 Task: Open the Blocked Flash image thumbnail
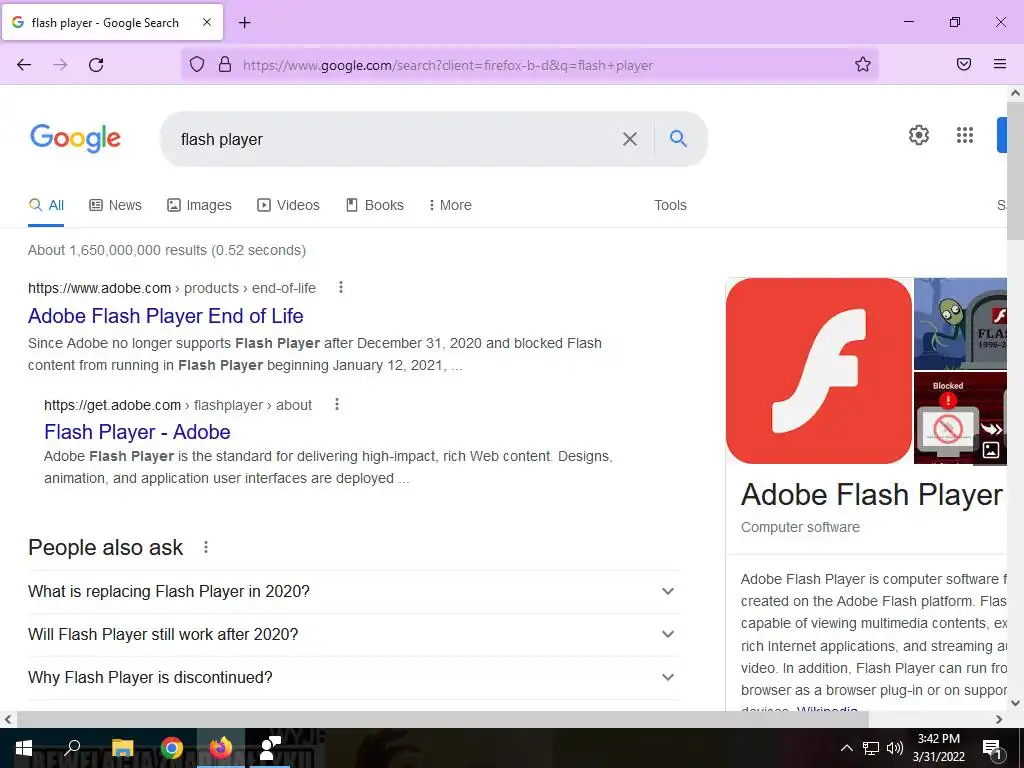coord(960,418)
